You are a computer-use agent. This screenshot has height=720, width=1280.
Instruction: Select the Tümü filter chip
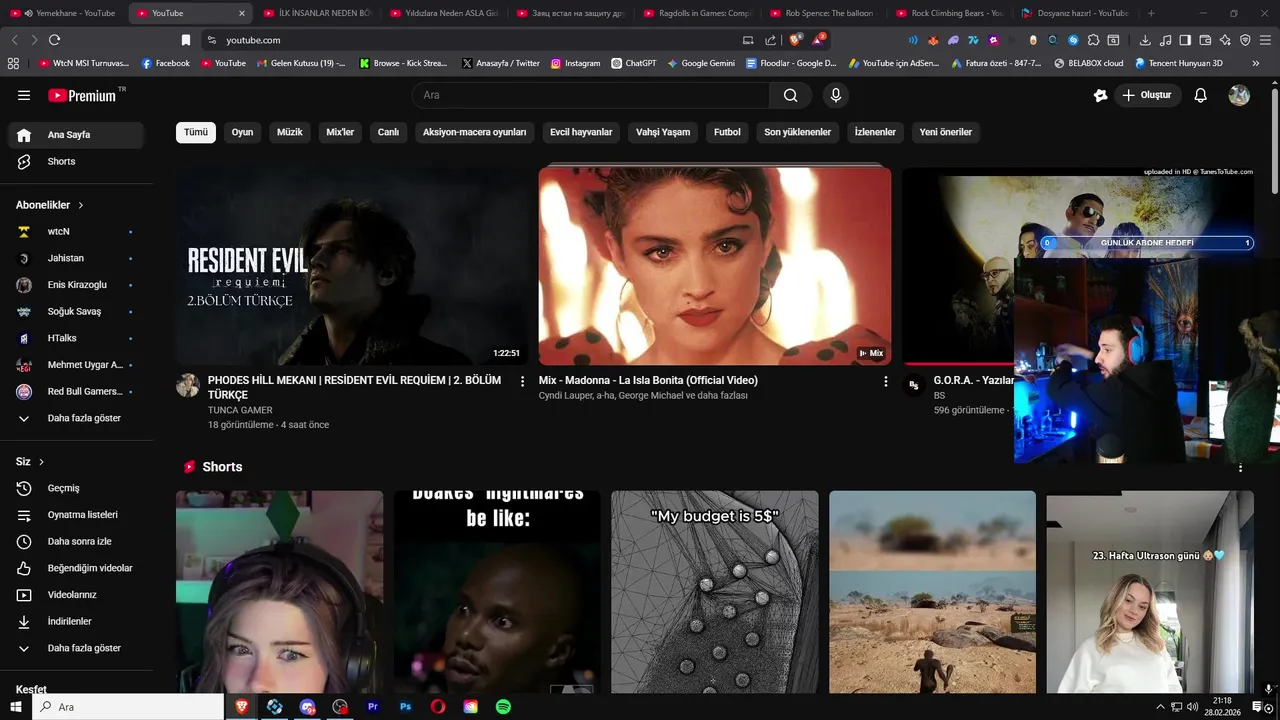pos(196,132)
